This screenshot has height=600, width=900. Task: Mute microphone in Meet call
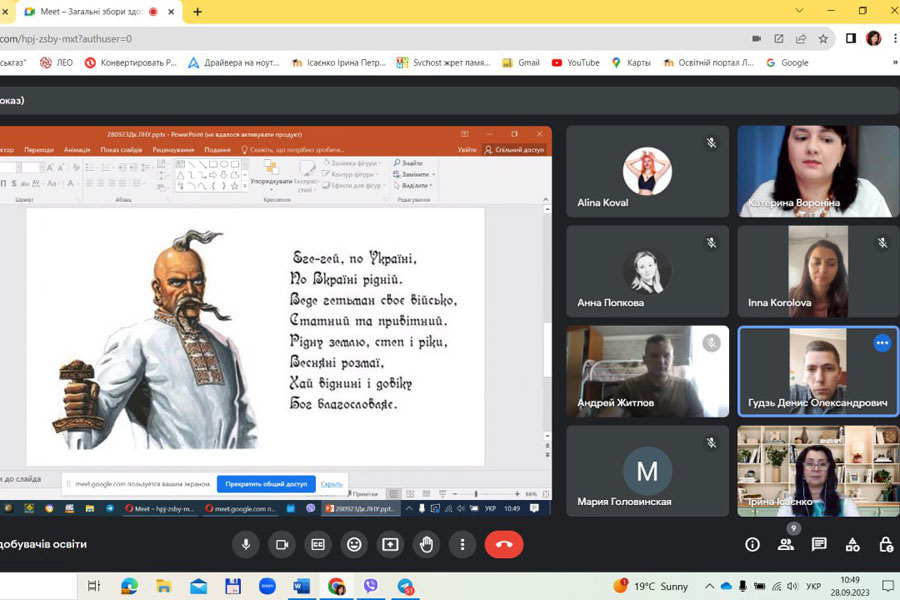245,544
